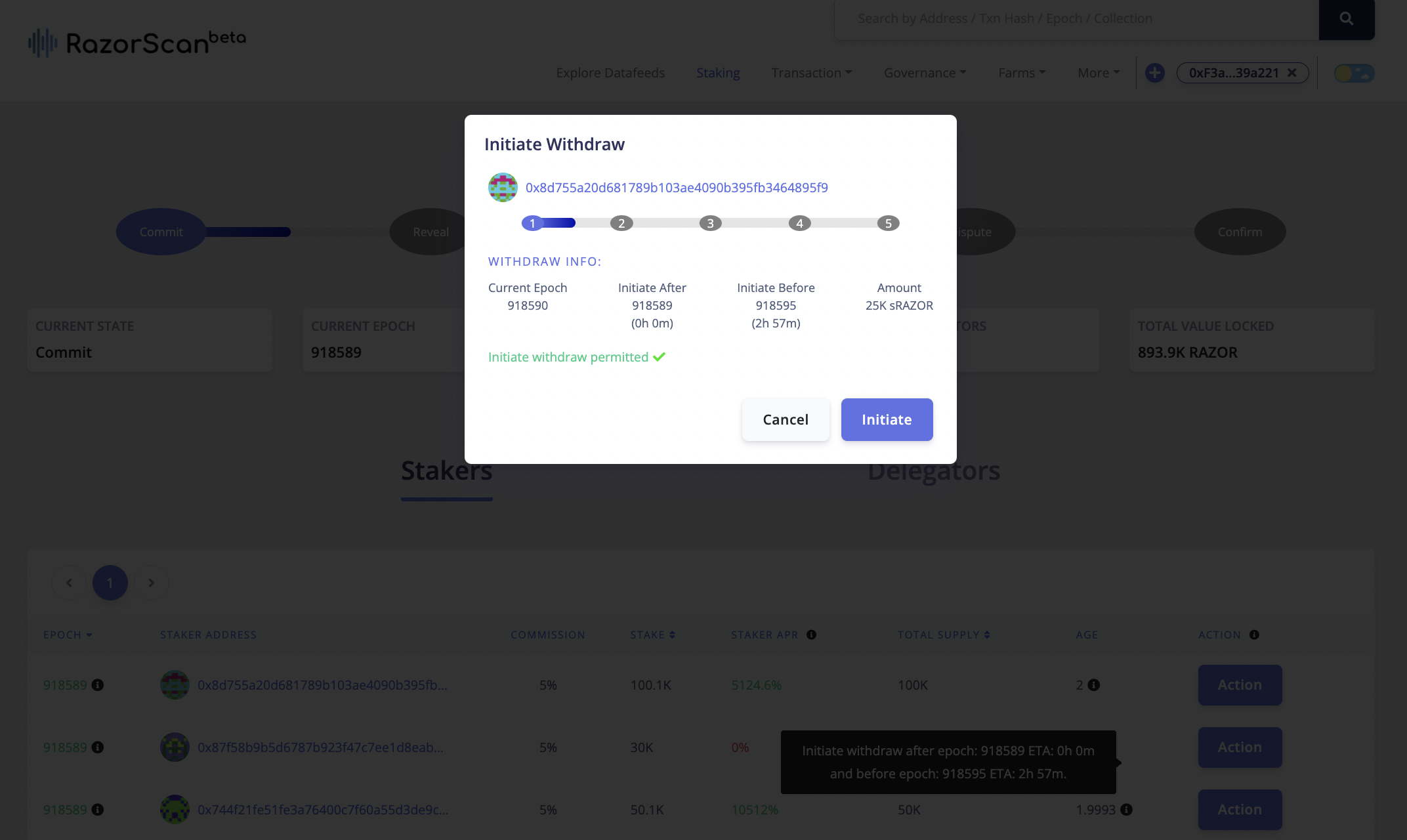Image resolution: width=1407 pixels, height=840 pixels.
Task: Open the Transaction dropdown menu
Action: (x=811, y=73)
